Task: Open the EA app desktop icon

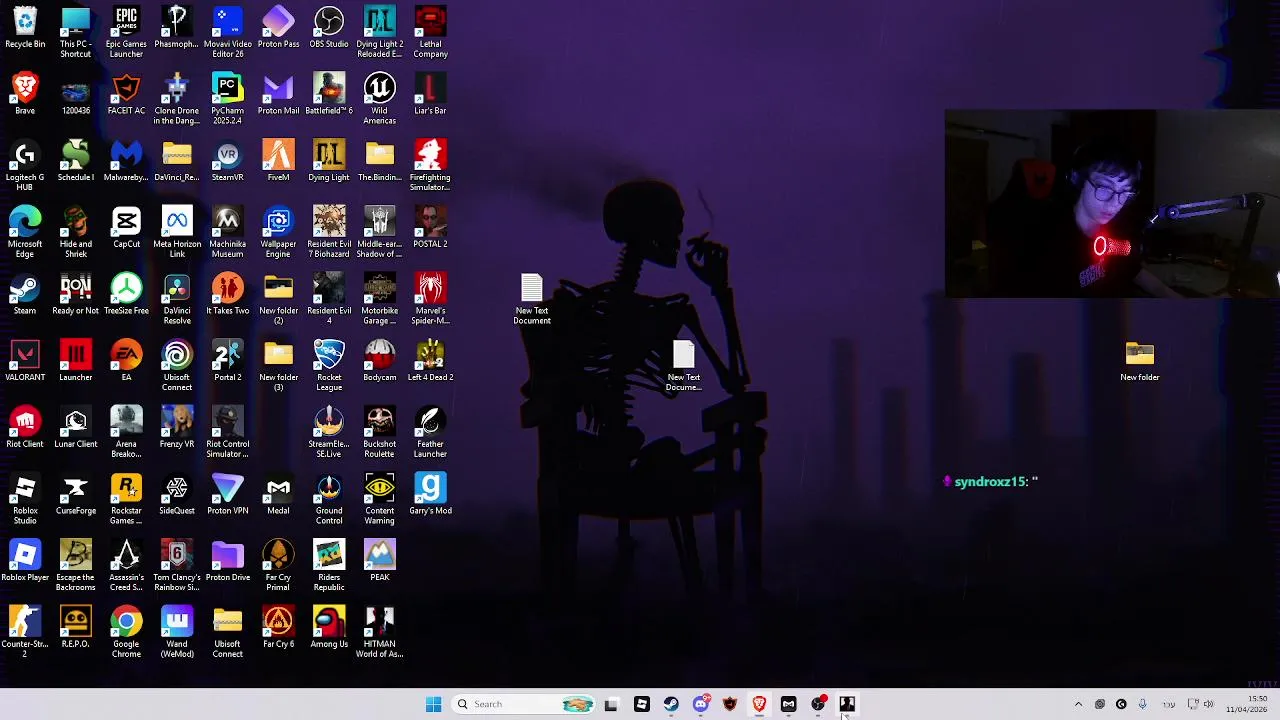Action: pyautogui.click(x=126, y=361)
